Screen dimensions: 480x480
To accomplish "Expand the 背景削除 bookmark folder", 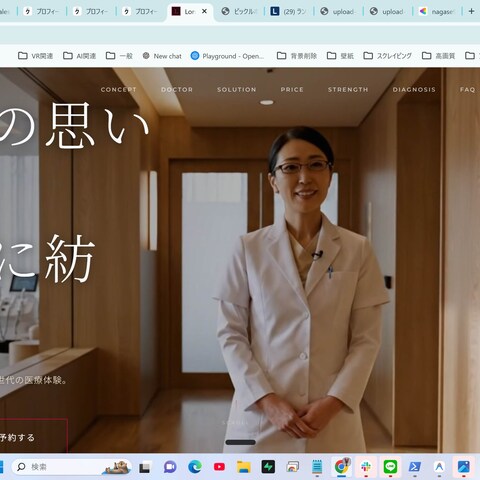I will (x=297, y=56).
